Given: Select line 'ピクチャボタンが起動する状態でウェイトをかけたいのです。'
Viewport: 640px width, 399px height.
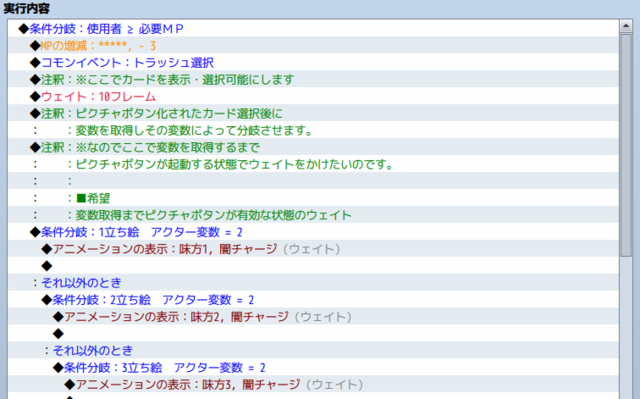Looking at the screenshot, I should coord(313,164).
